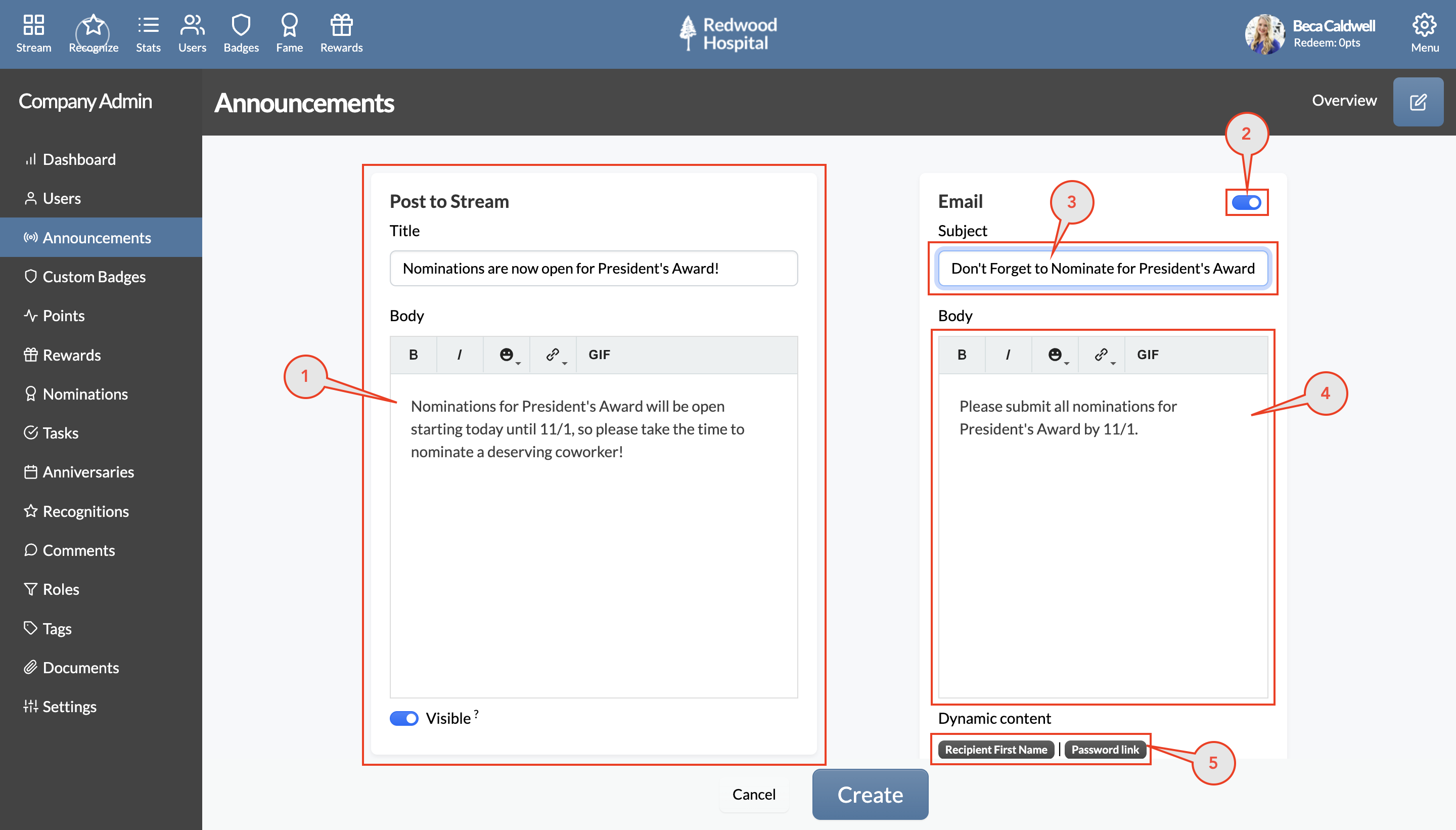Open the Custom Badges sidebar section
Image resolution: width=1456 pixels, height=830 pixels.
point(94,277)
